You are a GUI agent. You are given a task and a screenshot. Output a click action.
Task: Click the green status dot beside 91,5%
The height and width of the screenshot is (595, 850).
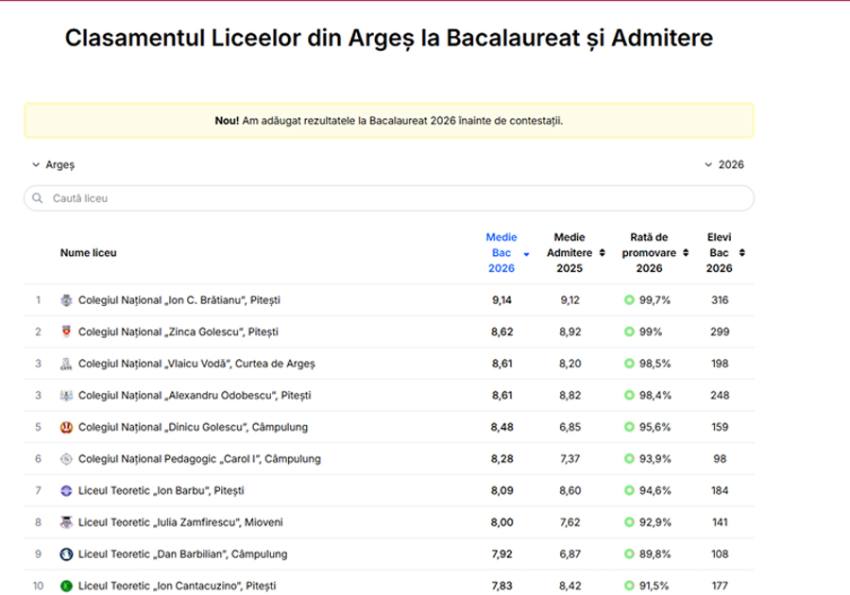pos(629,586)
